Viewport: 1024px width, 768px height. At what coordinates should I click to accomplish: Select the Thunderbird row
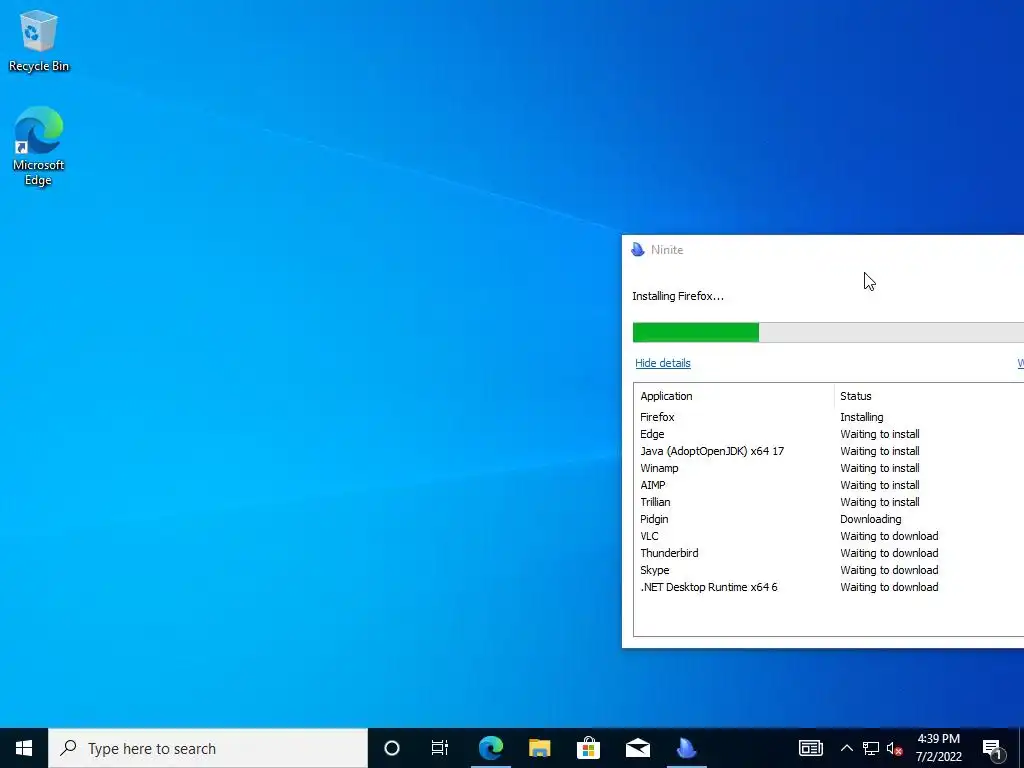[x=828, y=552]
